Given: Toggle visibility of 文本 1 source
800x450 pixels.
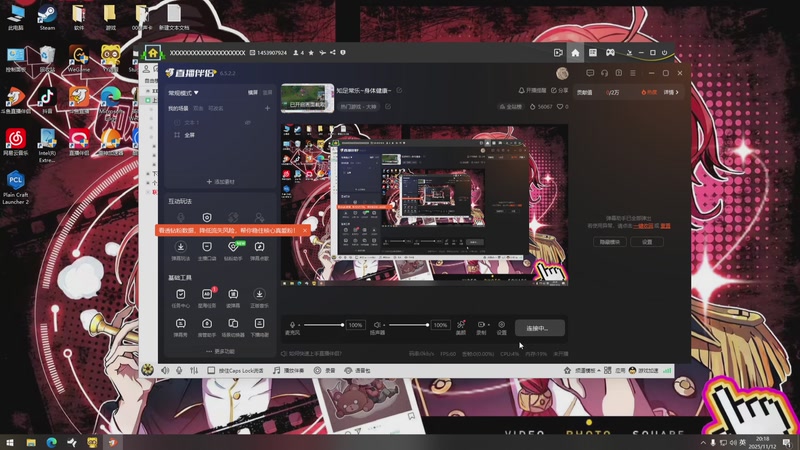Looking at the screenshot, I should (x=247, y=122).
